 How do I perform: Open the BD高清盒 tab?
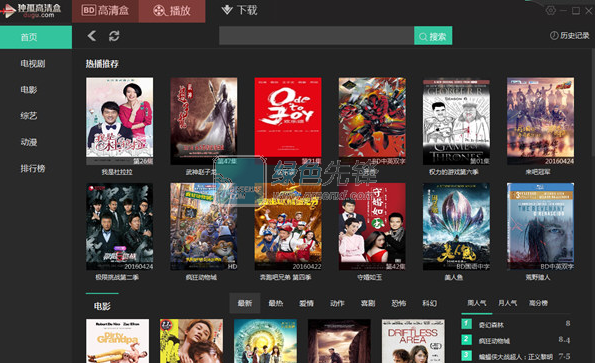pyautogui.click(x=105, y=11)
